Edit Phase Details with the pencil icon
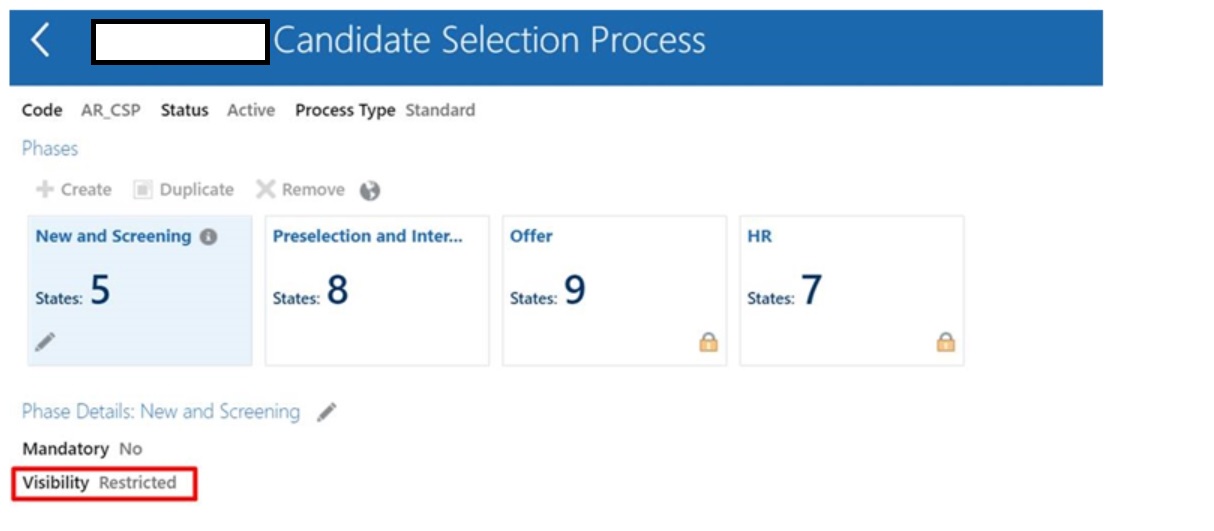 coord(327,412)
